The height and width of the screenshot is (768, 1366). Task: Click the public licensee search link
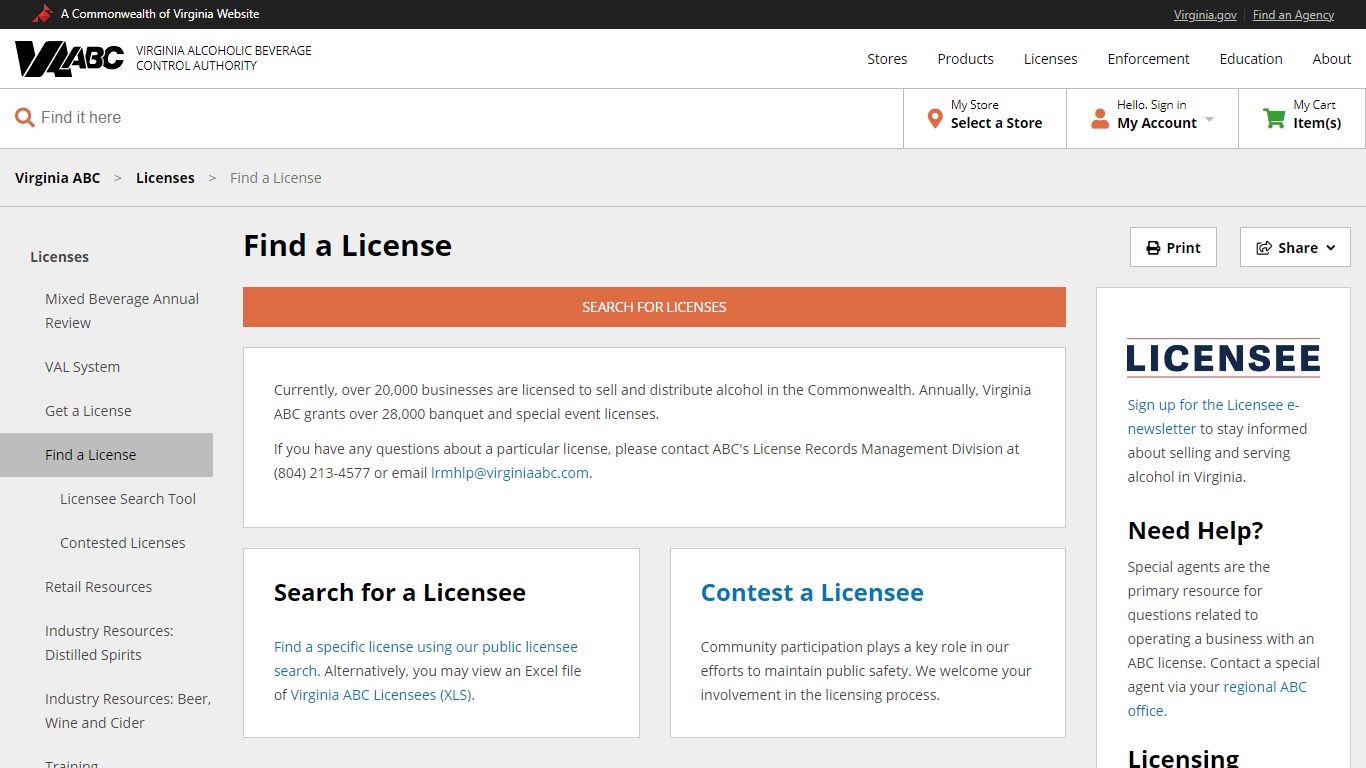[426, 658]
